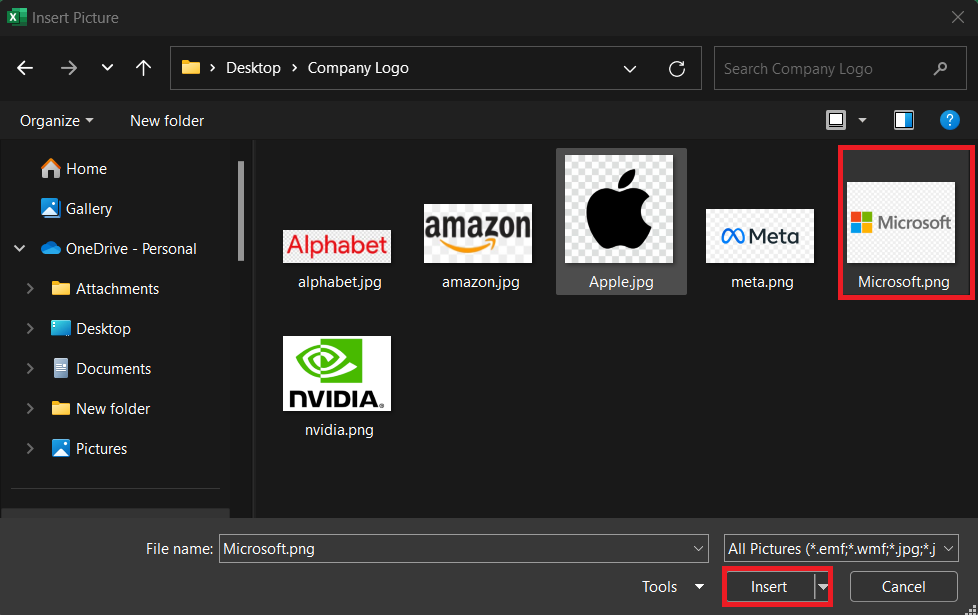The image size is (978, 615).
Task: Go back with the left arrow
Action: click(x=25, y=67)
